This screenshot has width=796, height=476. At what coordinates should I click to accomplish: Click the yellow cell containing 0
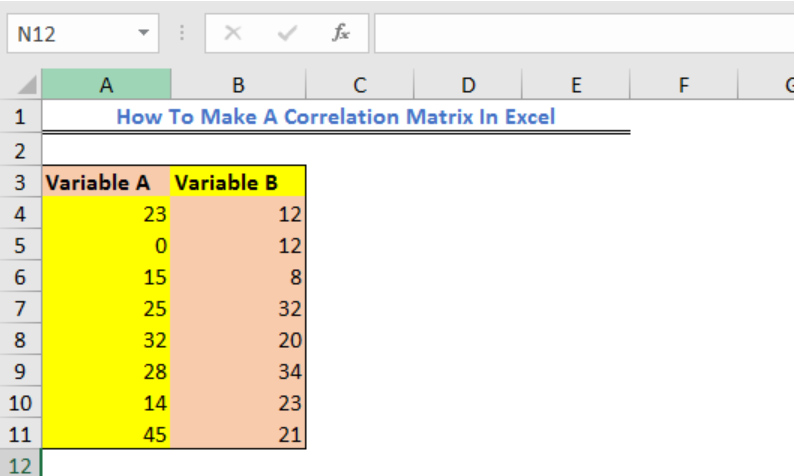pyautogui.click(x=106, y=245)
